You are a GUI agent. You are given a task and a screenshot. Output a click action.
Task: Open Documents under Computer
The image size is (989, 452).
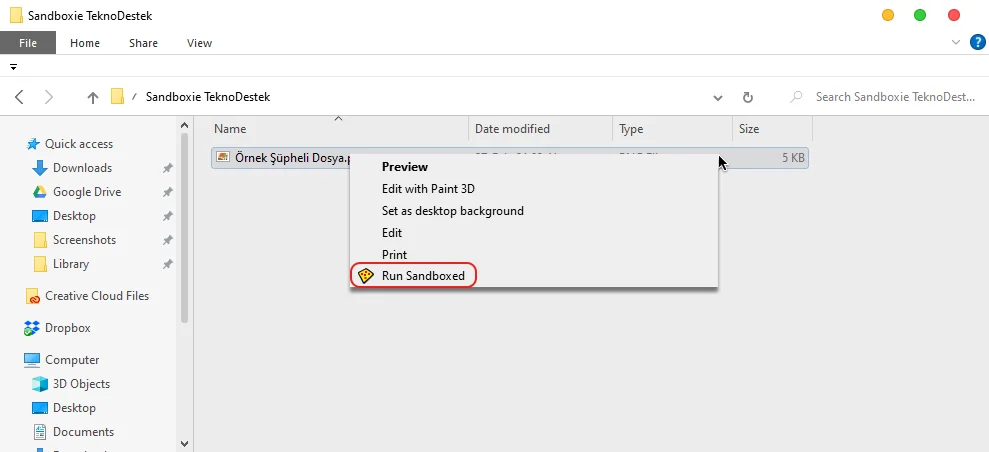pyautogui.click(x=83, y=432)
